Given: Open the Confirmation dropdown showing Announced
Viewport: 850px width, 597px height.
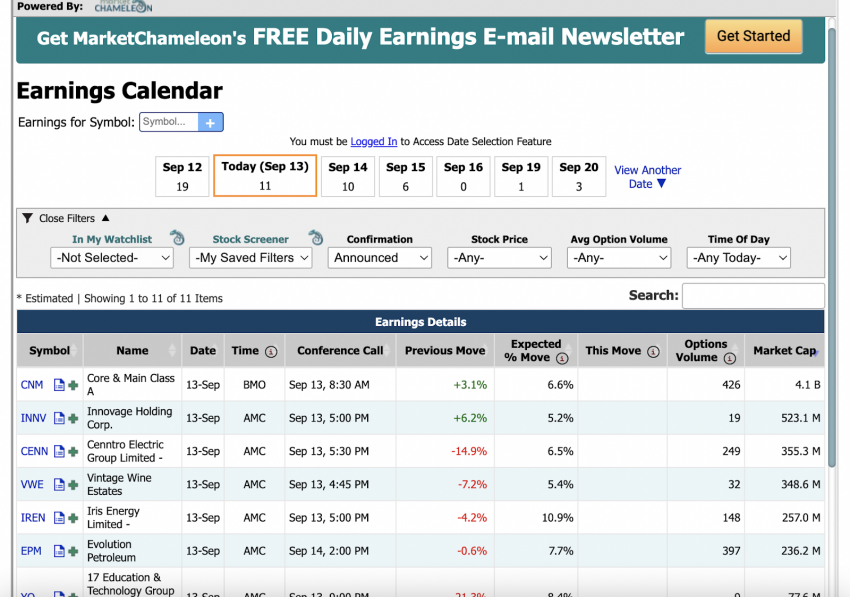Looking at the screenshot, I should coord(379,258).
